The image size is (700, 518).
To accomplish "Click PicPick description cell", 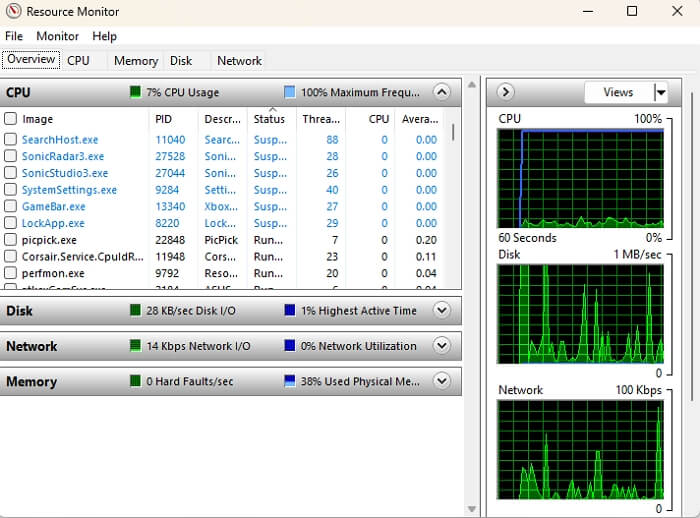I will coord(221,240).
